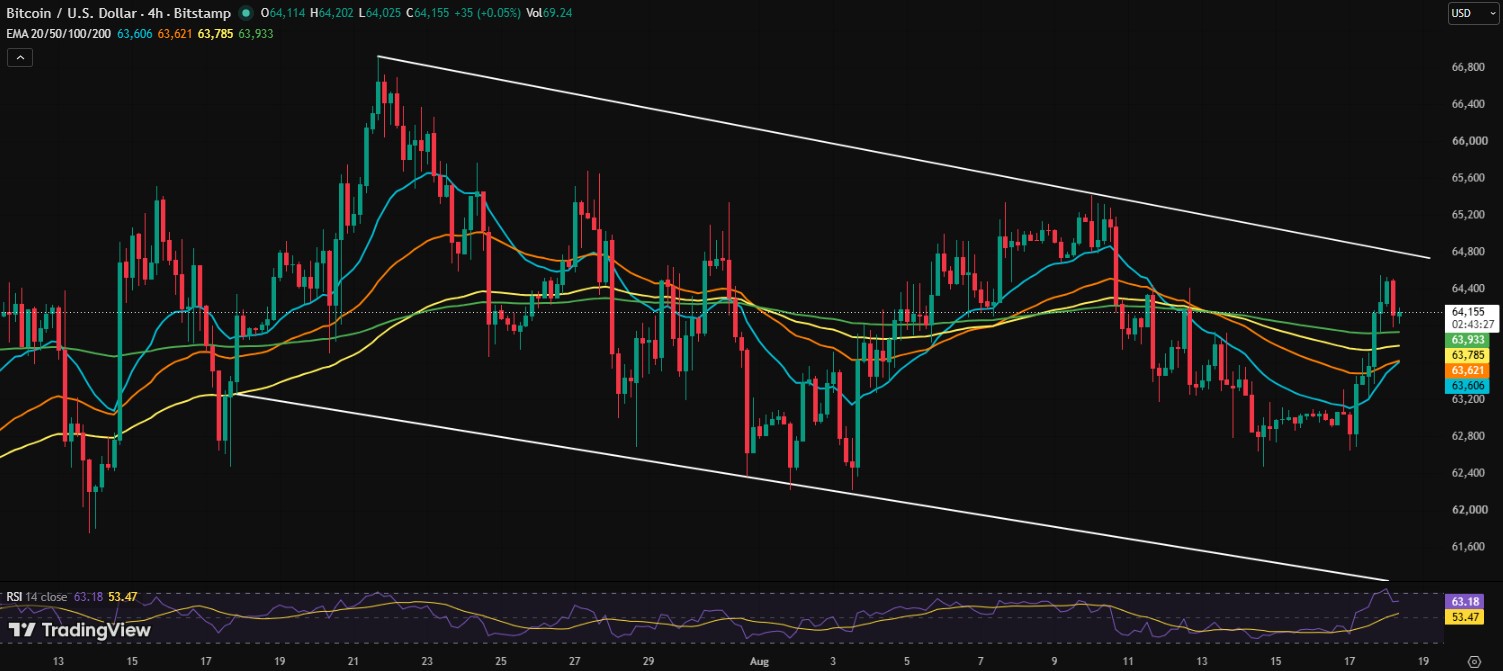Viewport: 1503px width, 671px height.
Task: Click the blue 63,606 value in EMA legend
Action: [134, 34]
